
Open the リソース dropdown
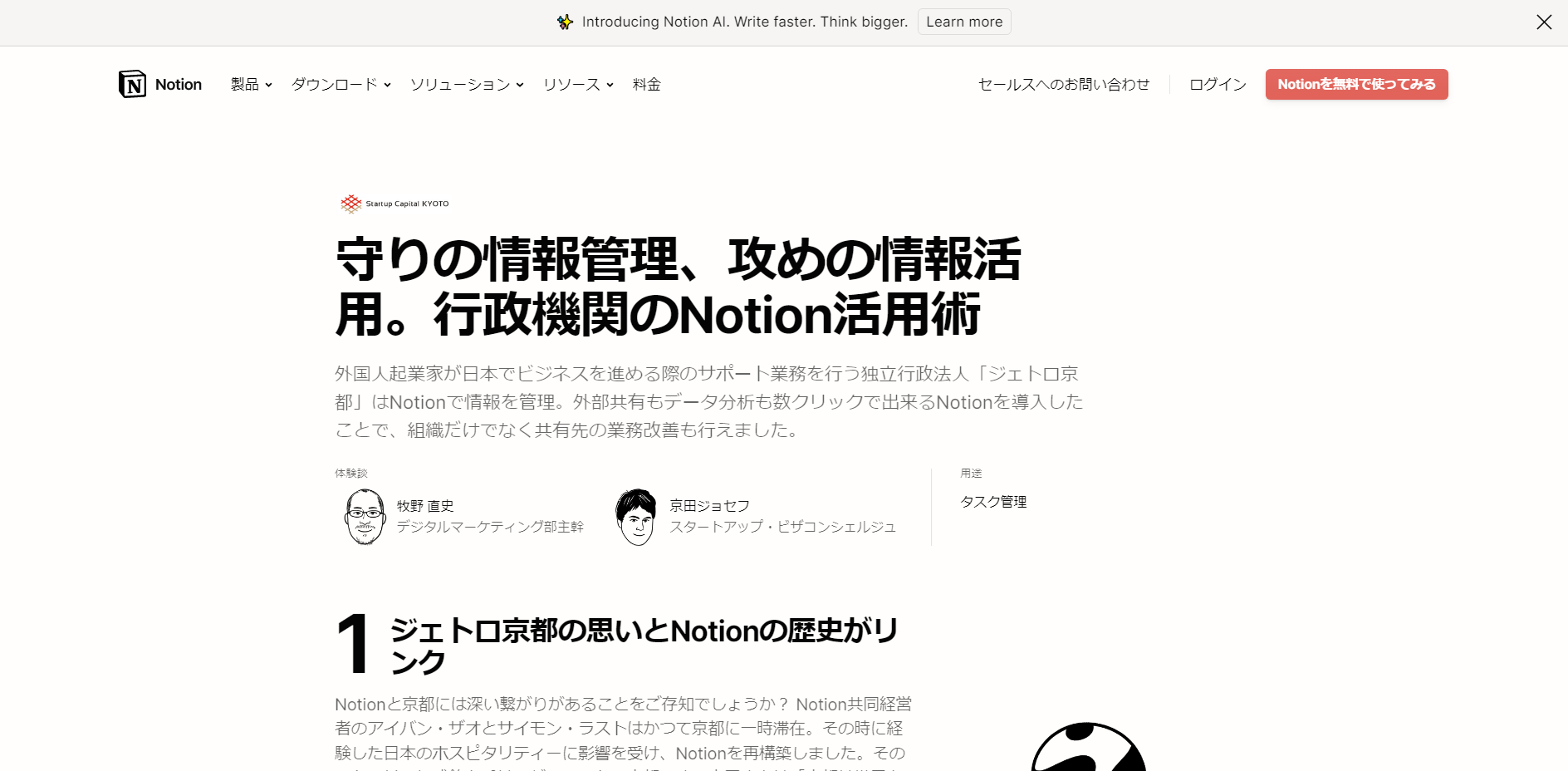click(578, 84)
